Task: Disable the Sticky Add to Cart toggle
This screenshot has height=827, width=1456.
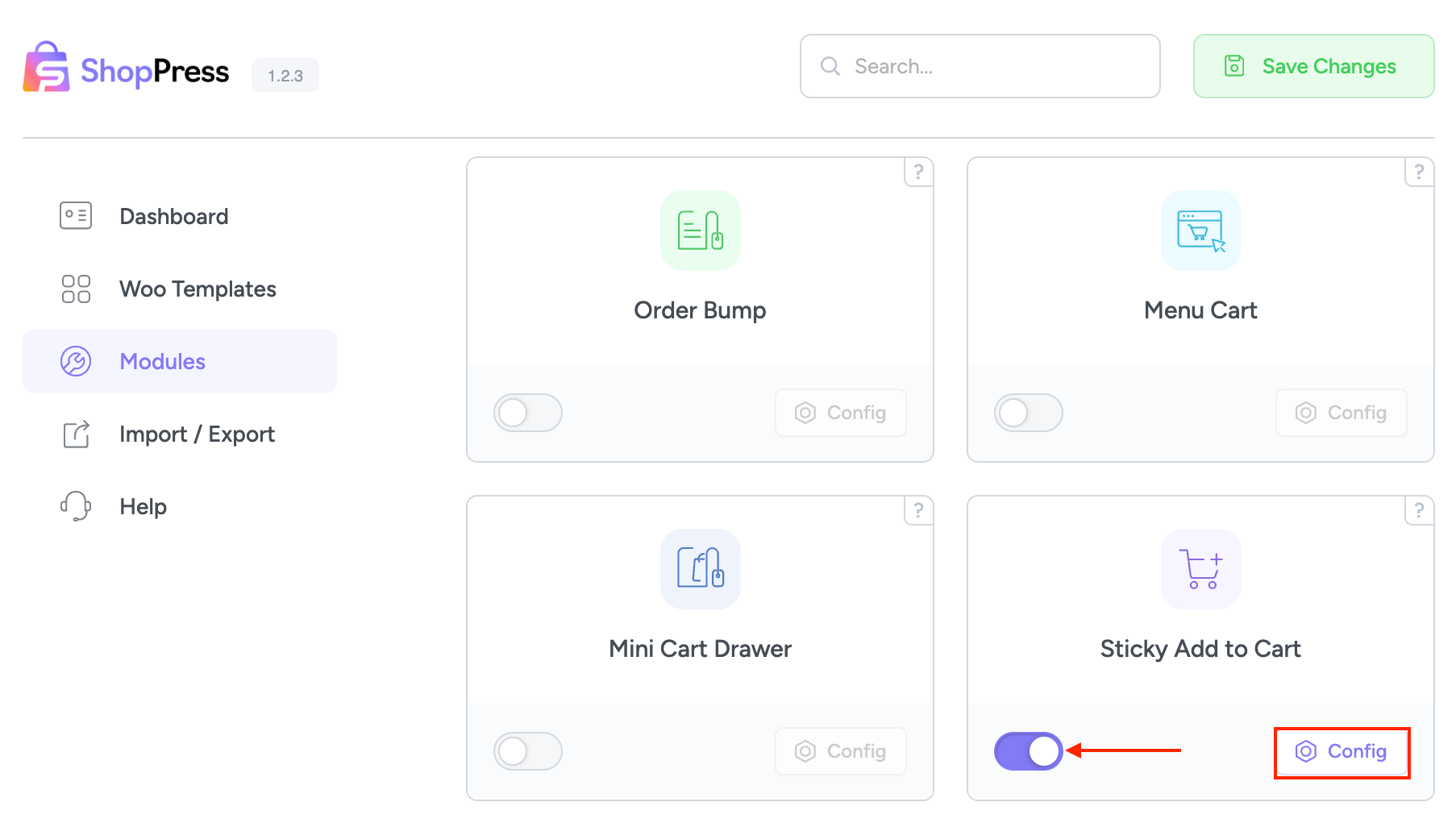Action: coord(1029,750)
